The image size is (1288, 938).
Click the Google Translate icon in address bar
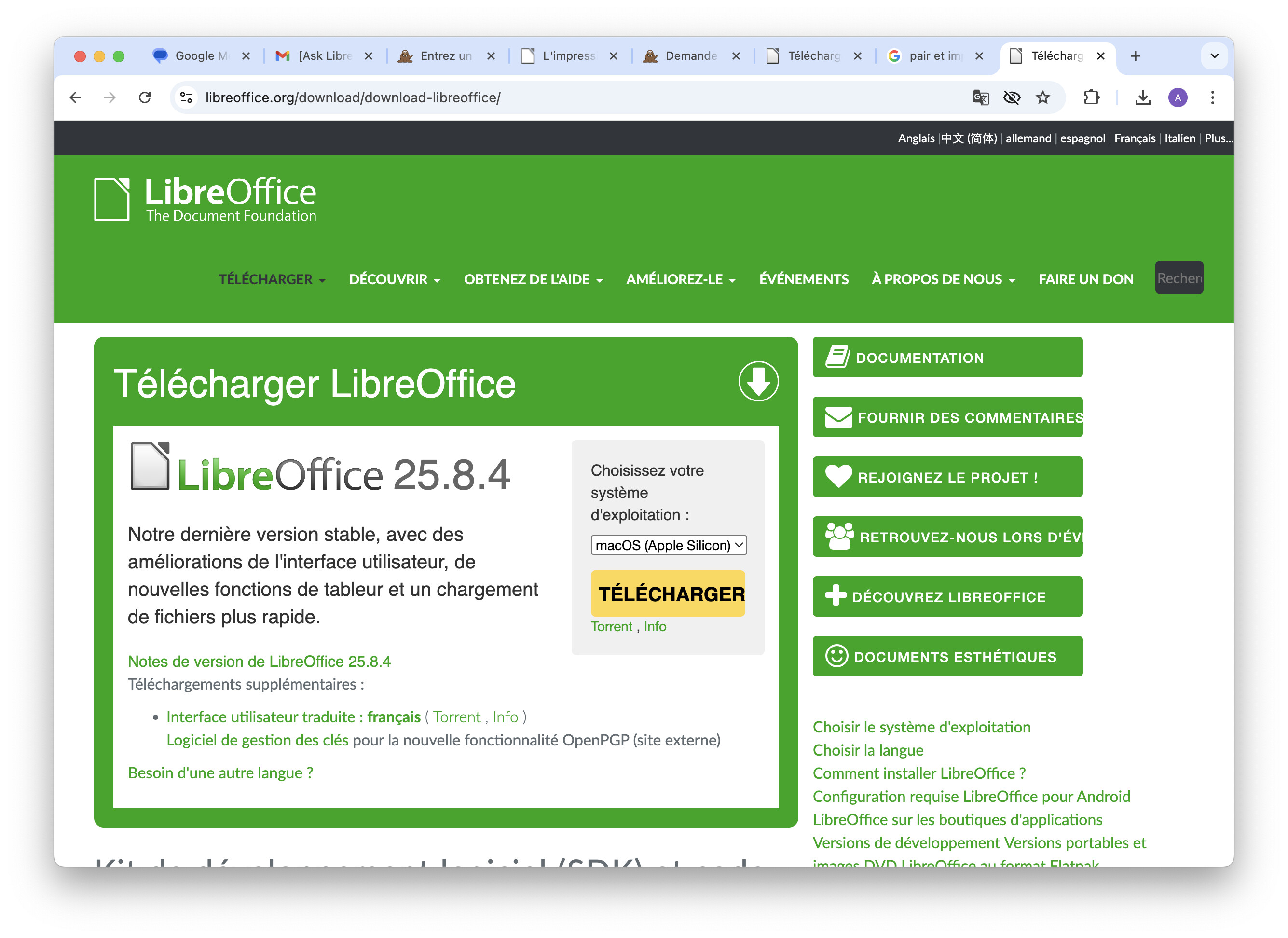(x=980, y=98)
